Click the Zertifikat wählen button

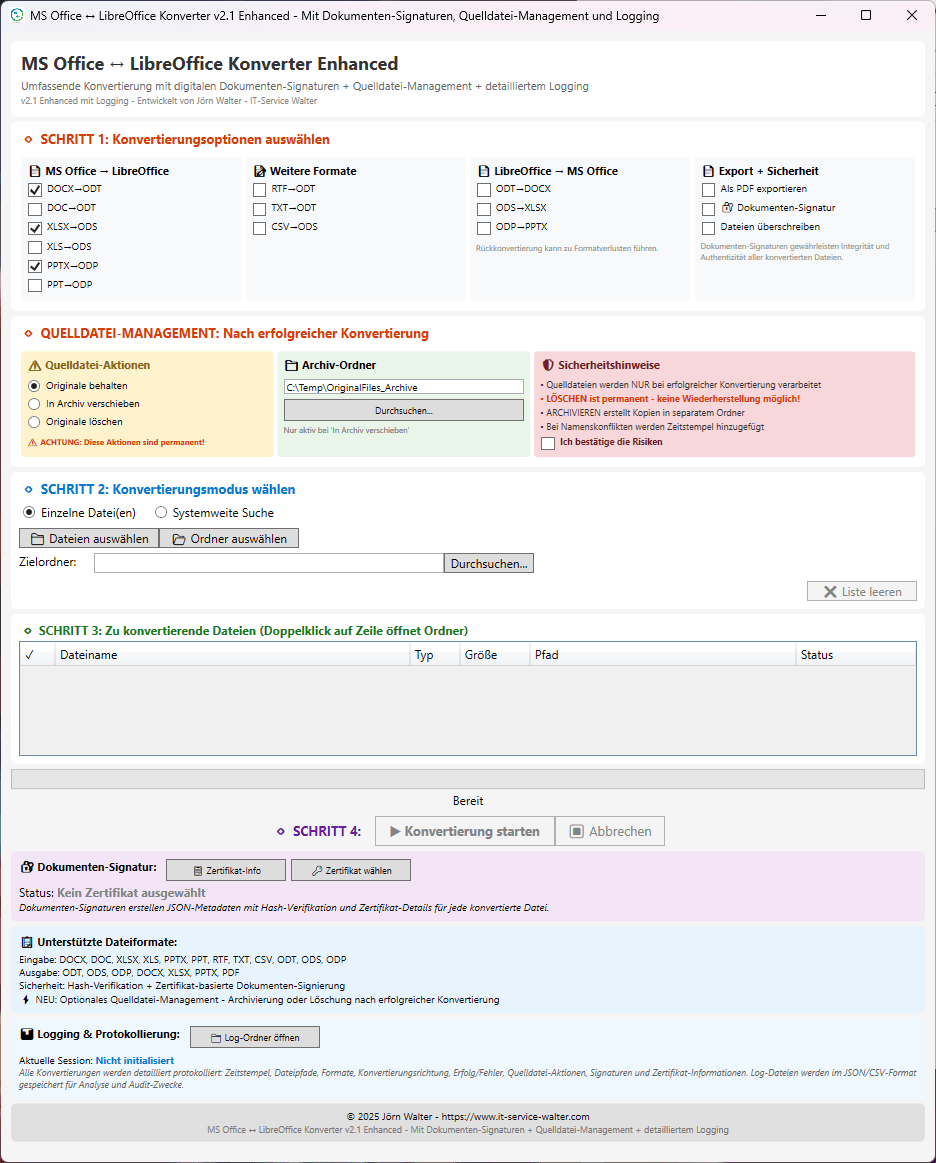(350, 871)
